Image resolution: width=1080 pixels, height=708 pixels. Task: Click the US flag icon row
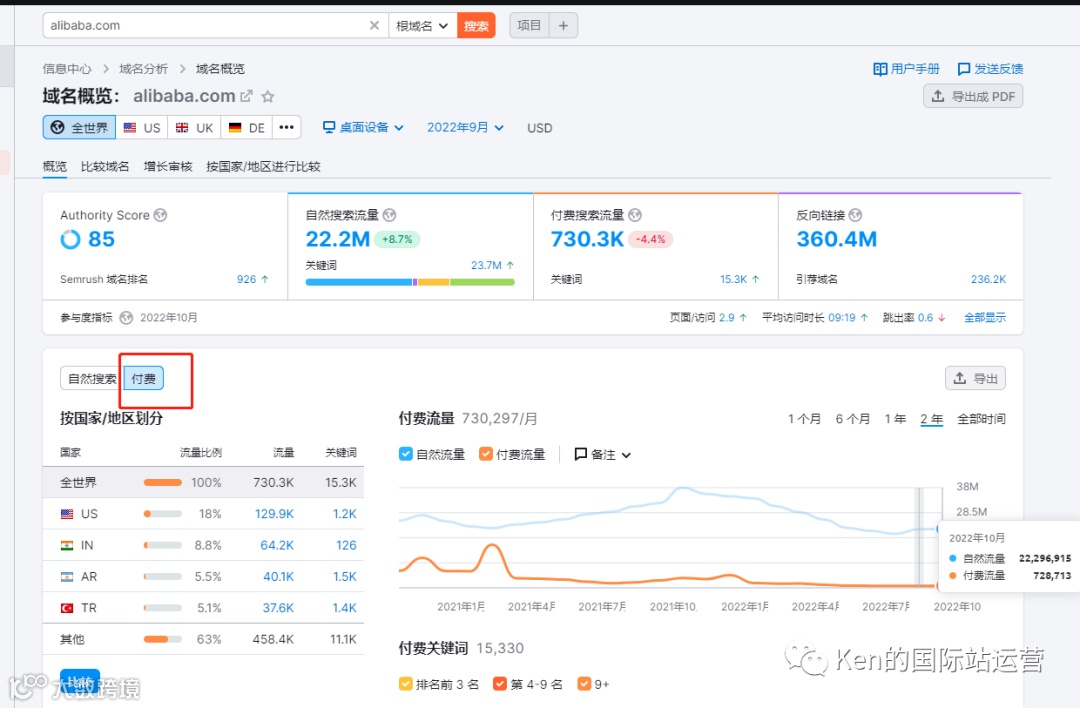coord(203,514)
